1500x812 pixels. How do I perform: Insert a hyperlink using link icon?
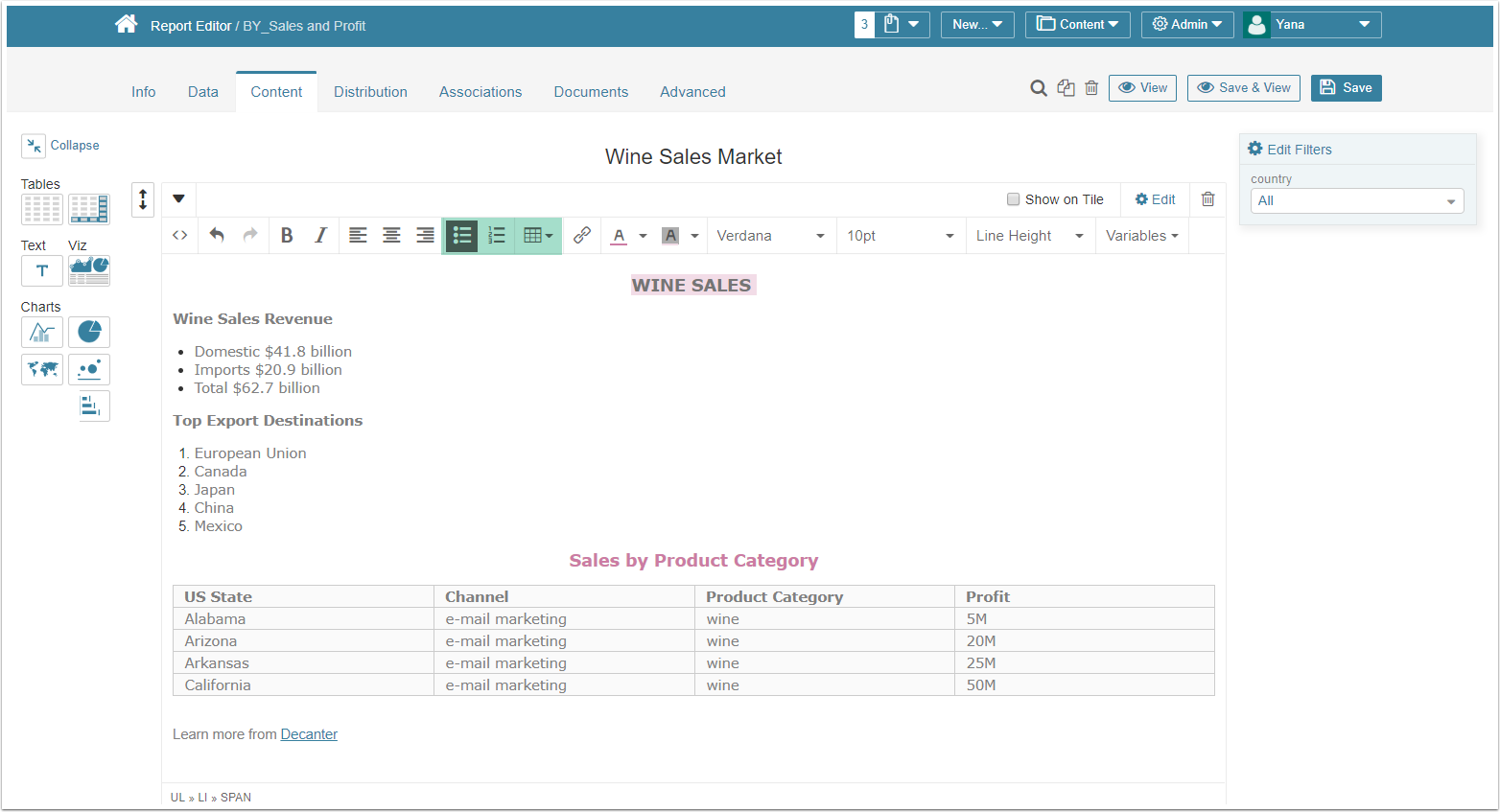[581, 236]
